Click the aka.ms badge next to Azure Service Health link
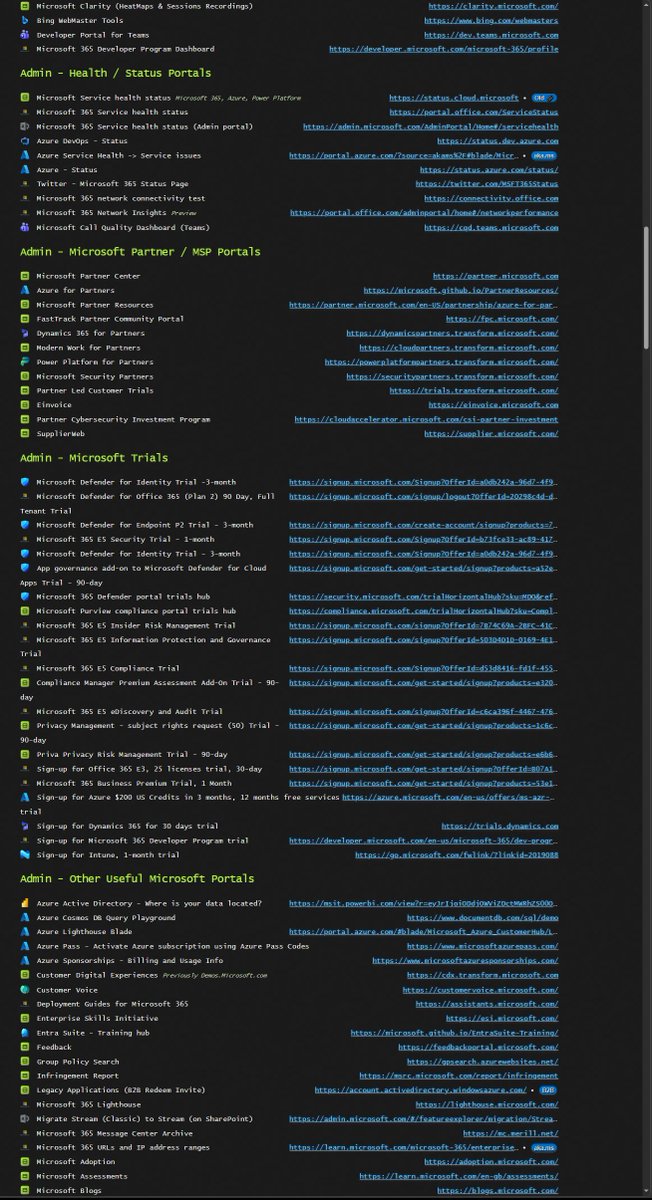 click(544, 156)
